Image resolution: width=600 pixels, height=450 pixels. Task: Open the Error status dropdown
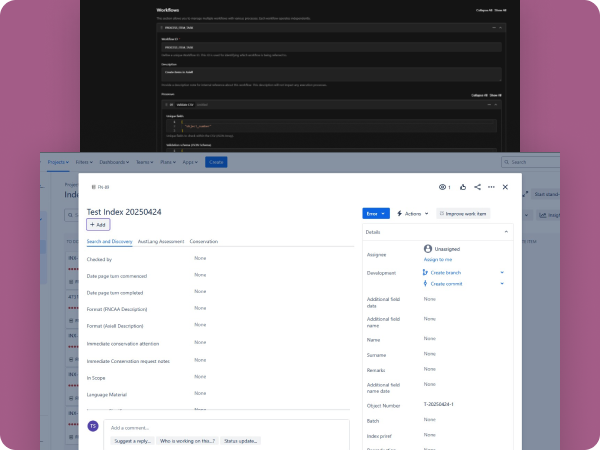click(375, 213)
